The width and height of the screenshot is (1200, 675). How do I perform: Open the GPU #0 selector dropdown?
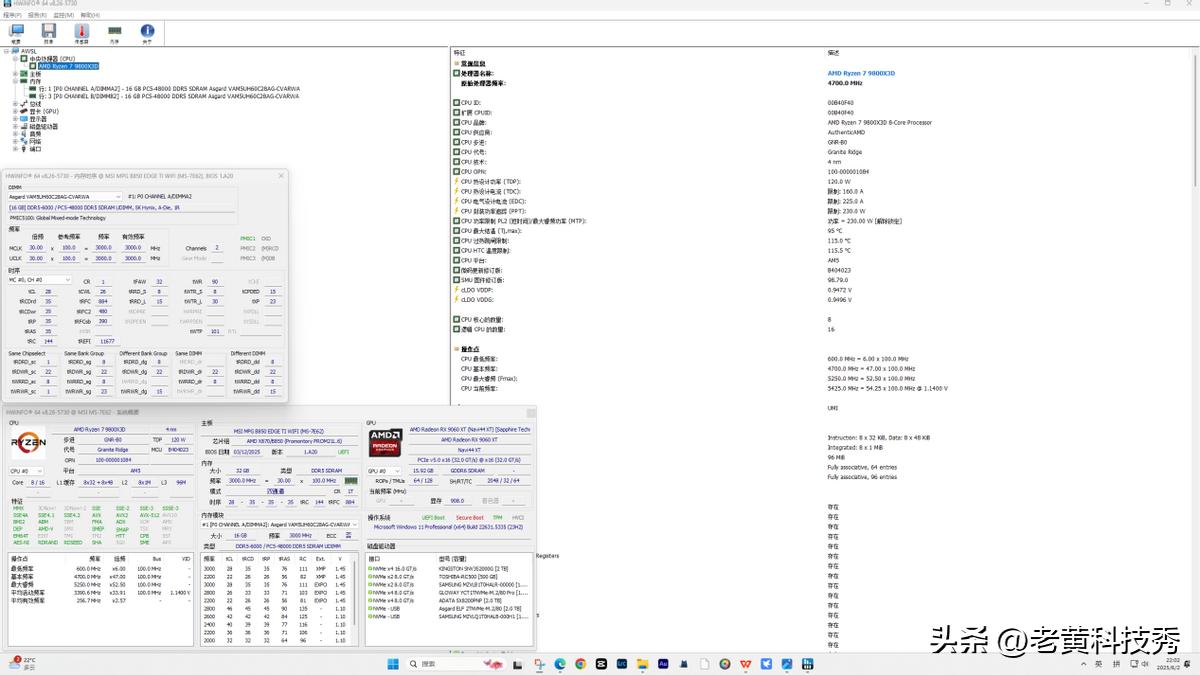coord(377,471)
